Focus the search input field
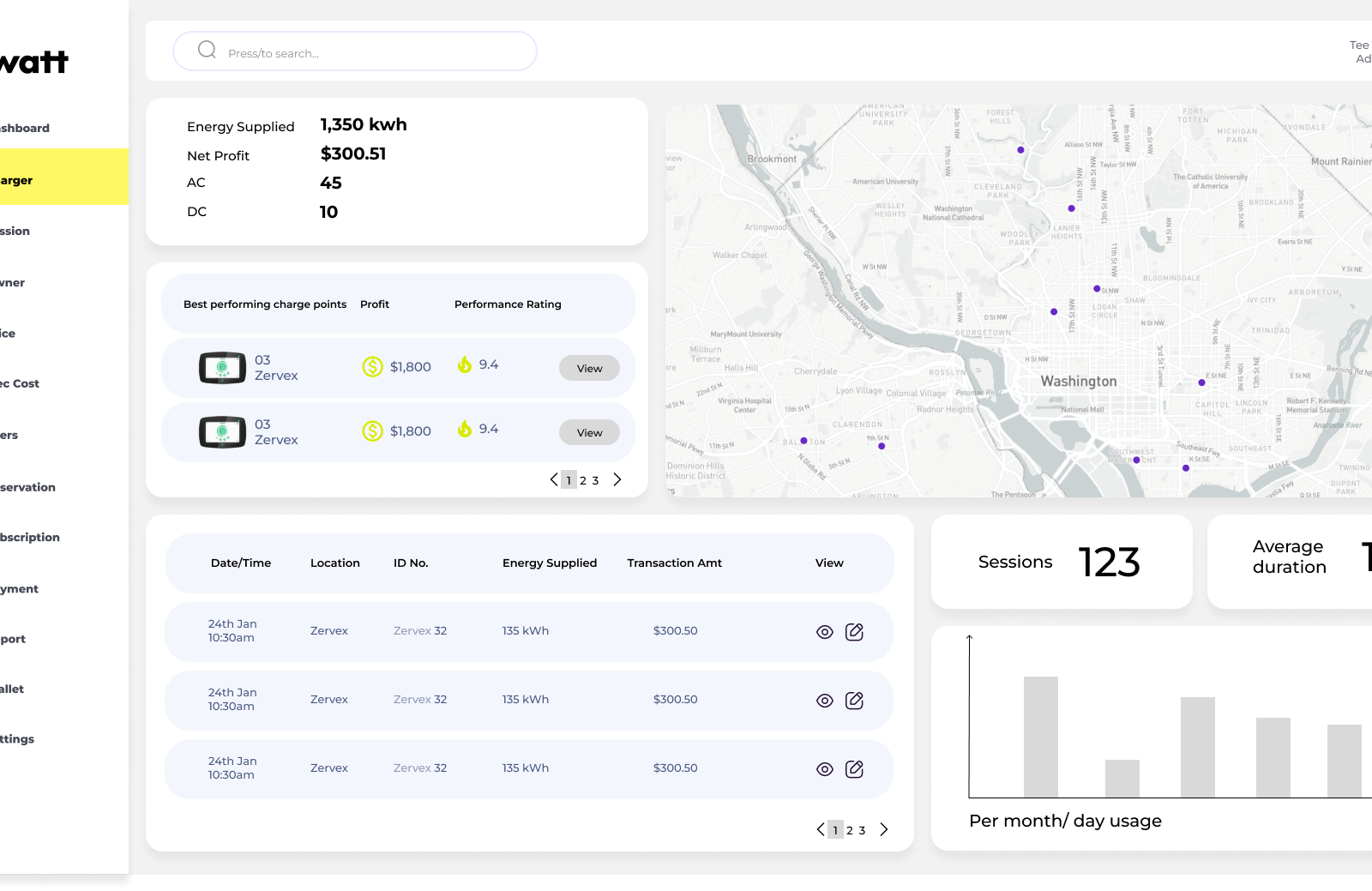This screenshot has height=891, width=1372. tap(369, 52)
